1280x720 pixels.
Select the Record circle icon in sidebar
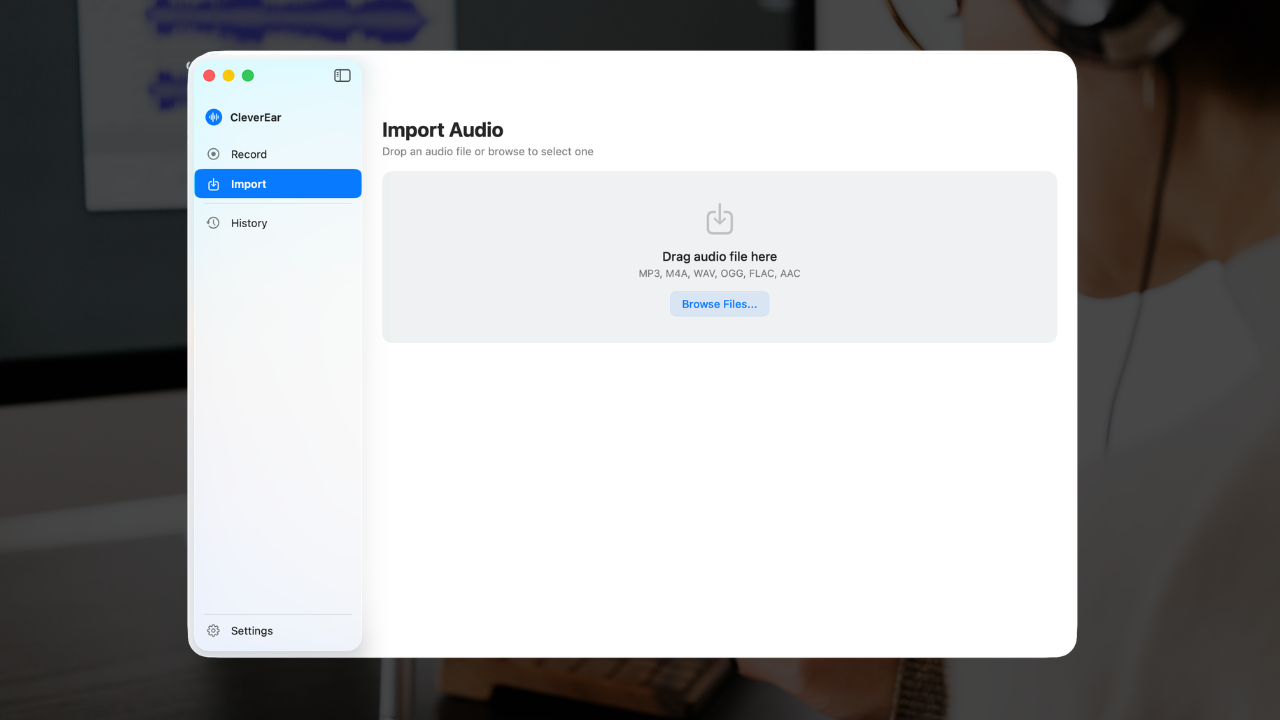point(213,154)
